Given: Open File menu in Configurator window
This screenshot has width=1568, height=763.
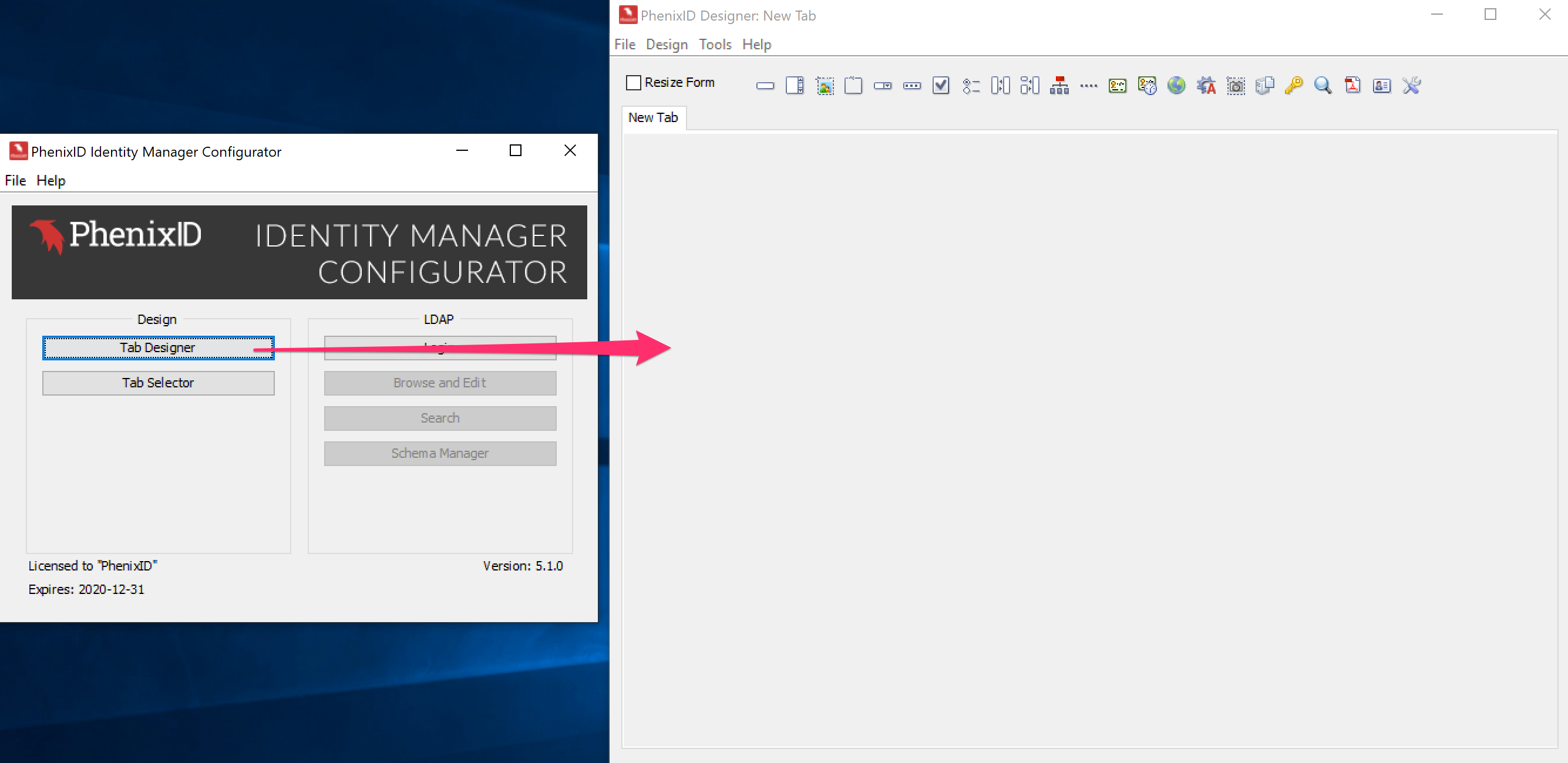Looking at the screenshot, I should tap(15, 181).
